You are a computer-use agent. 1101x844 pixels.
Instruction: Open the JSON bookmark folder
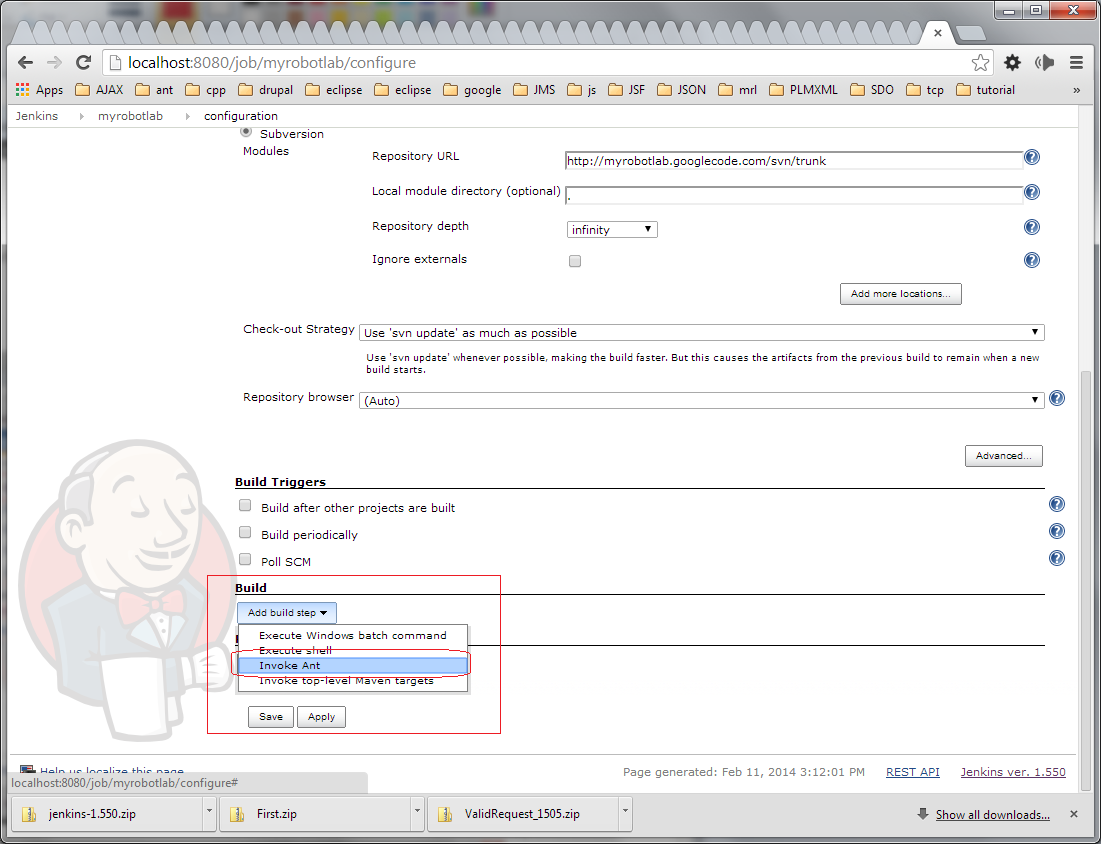click(x=682, y=90)
